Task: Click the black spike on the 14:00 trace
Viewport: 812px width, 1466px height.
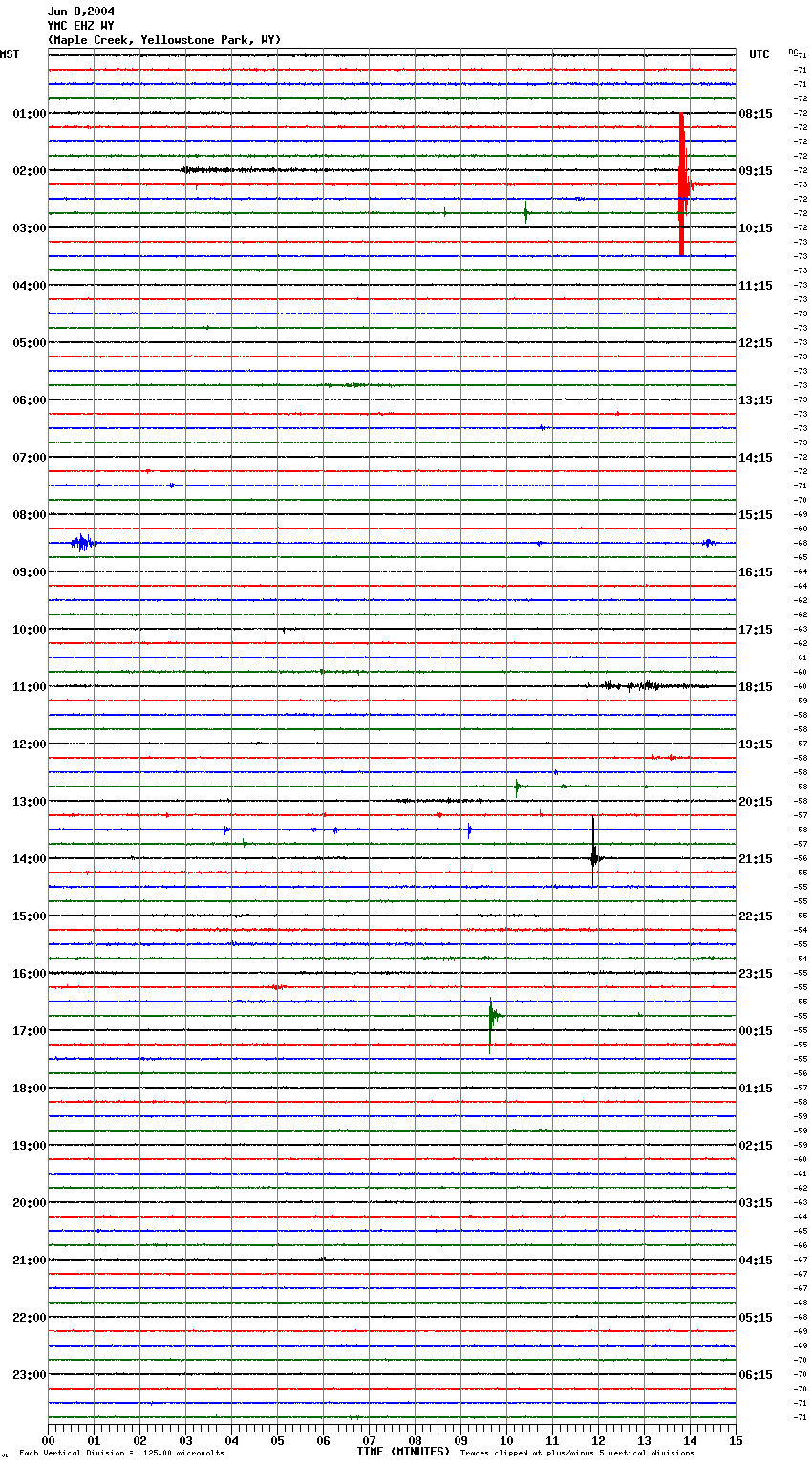Action: 593,852
